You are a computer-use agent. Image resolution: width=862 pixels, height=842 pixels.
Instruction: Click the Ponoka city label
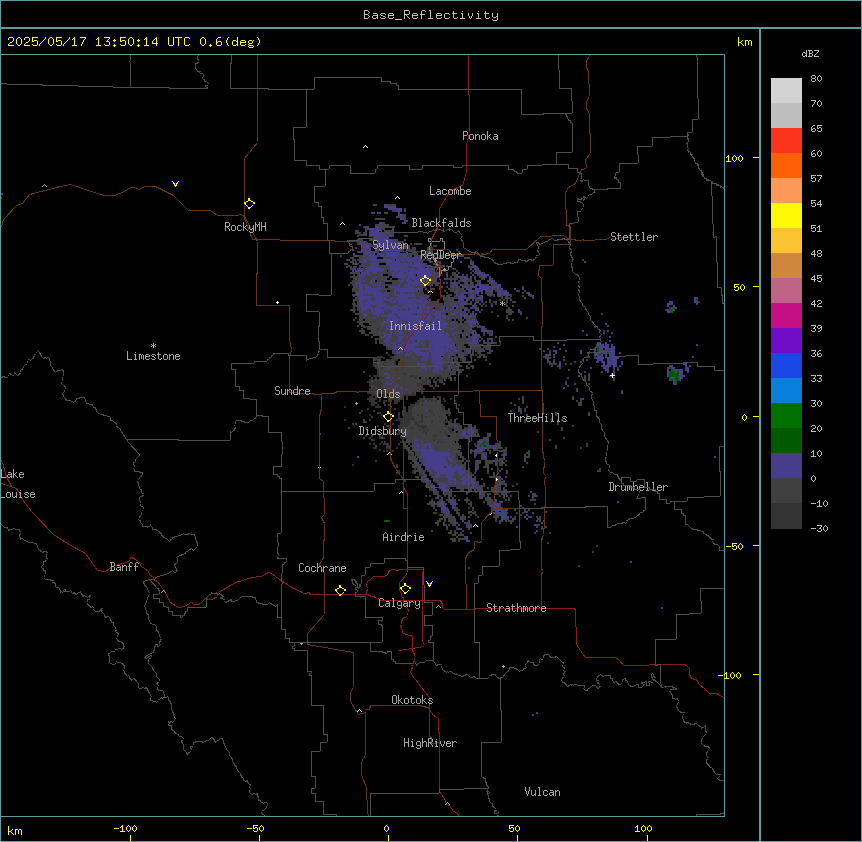coord(480,136)
